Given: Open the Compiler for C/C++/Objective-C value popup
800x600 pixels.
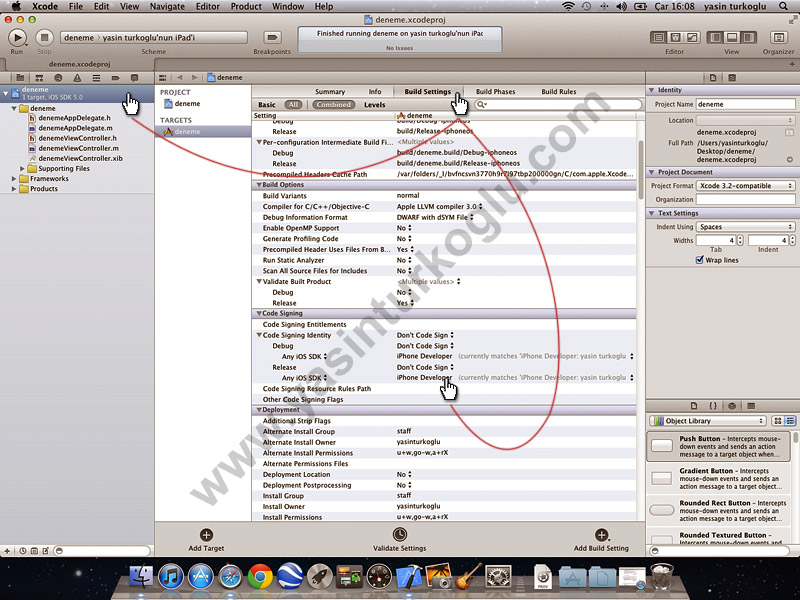Looking at the screenshot, I should pos(439,207).
